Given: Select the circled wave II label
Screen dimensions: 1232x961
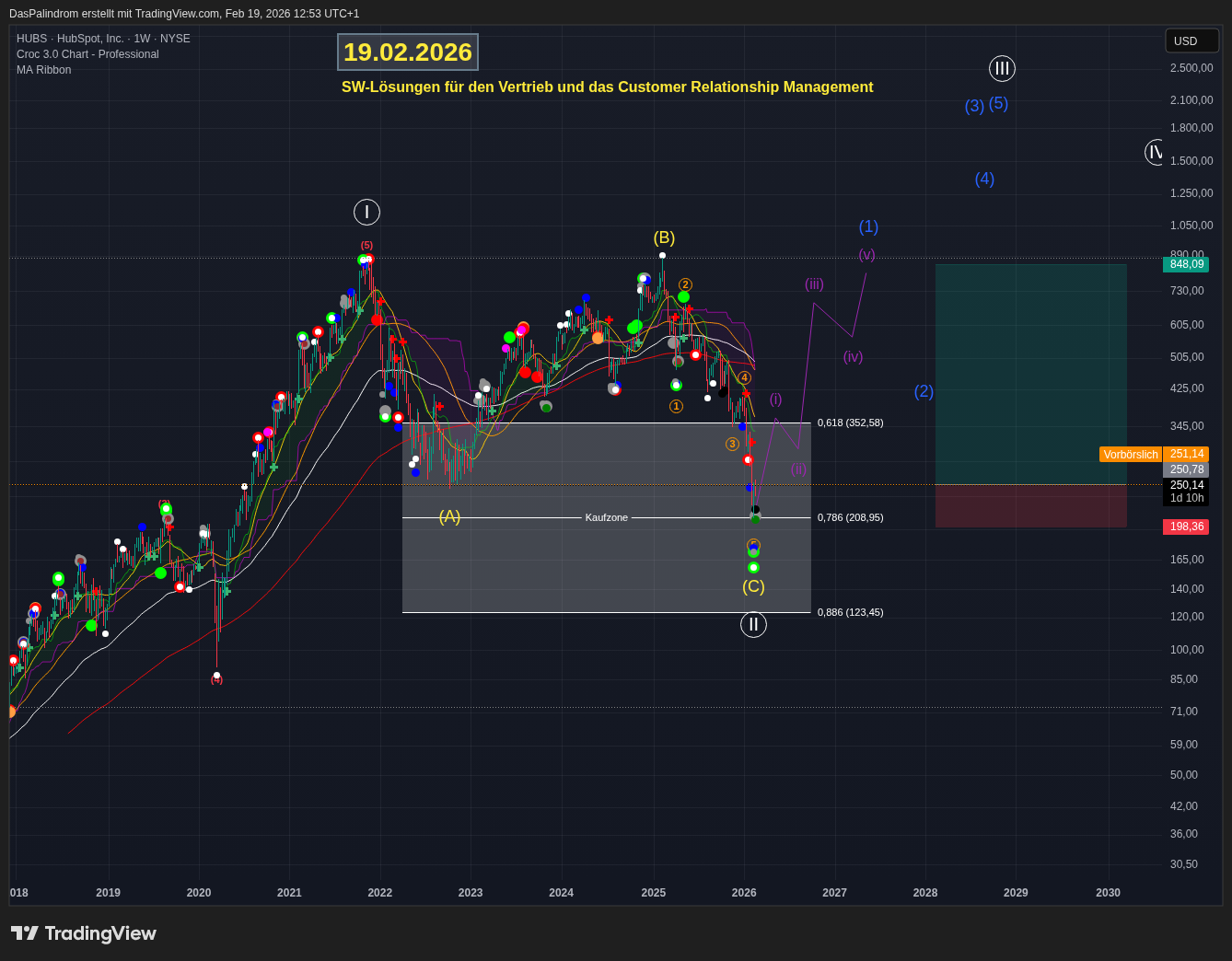Looking at the screenshot, I should click(x=753, y=625).
